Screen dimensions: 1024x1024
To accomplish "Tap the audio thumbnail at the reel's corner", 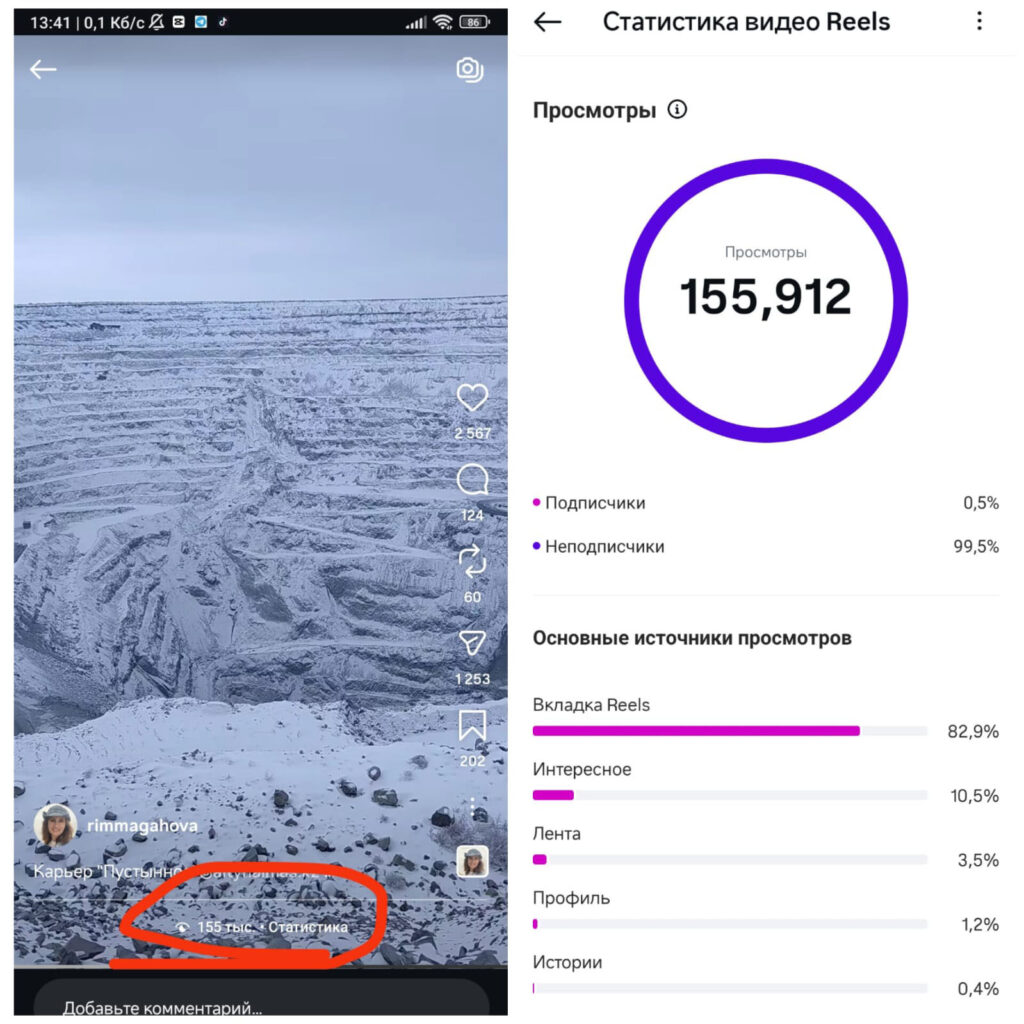I will click(472, 861).
